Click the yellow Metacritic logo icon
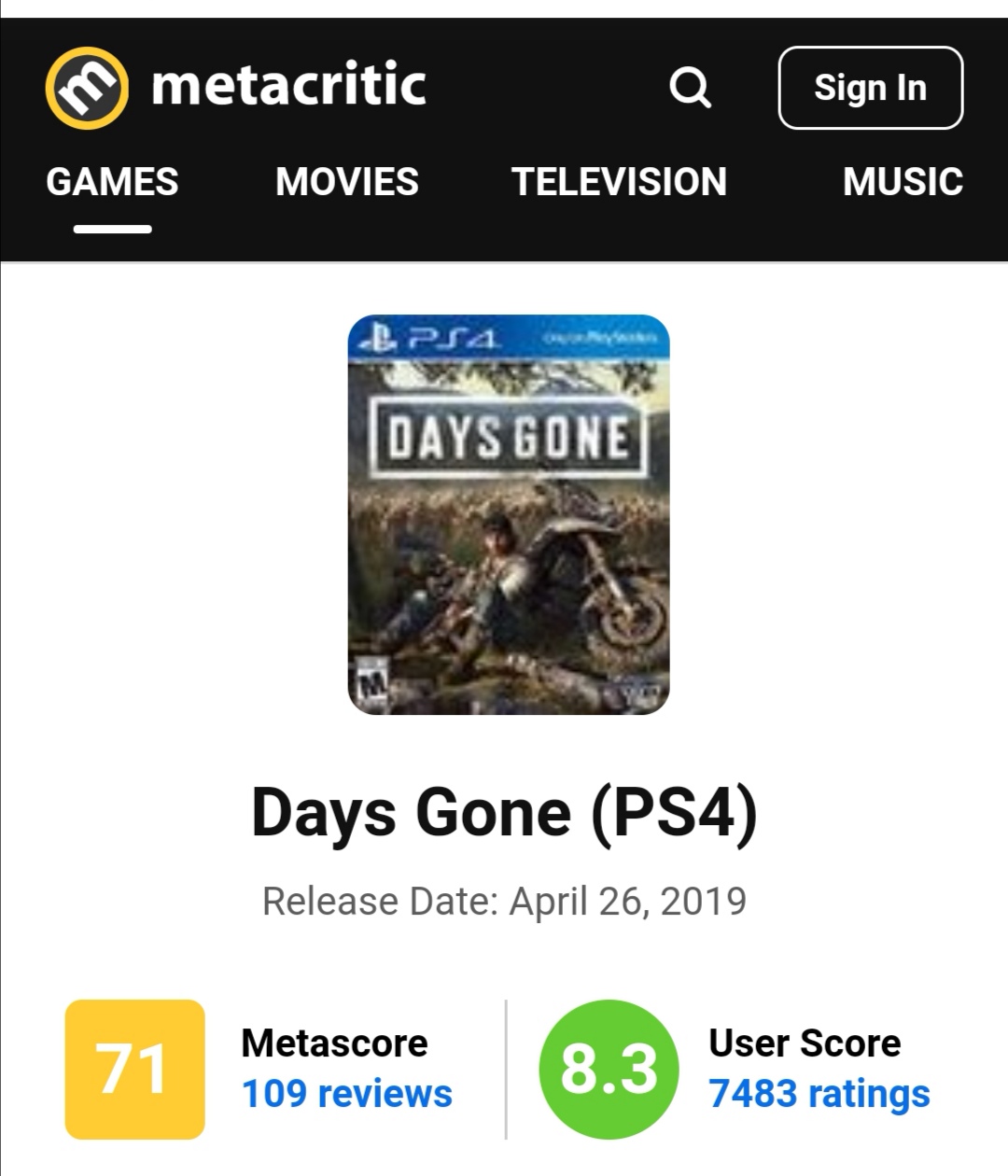 pyautogui.click(x=86, y=88)
